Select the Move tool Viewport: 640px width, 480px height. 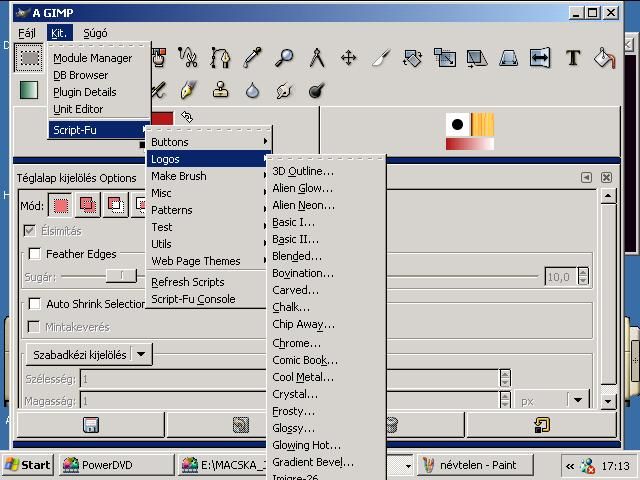click(x=348, y=58)
